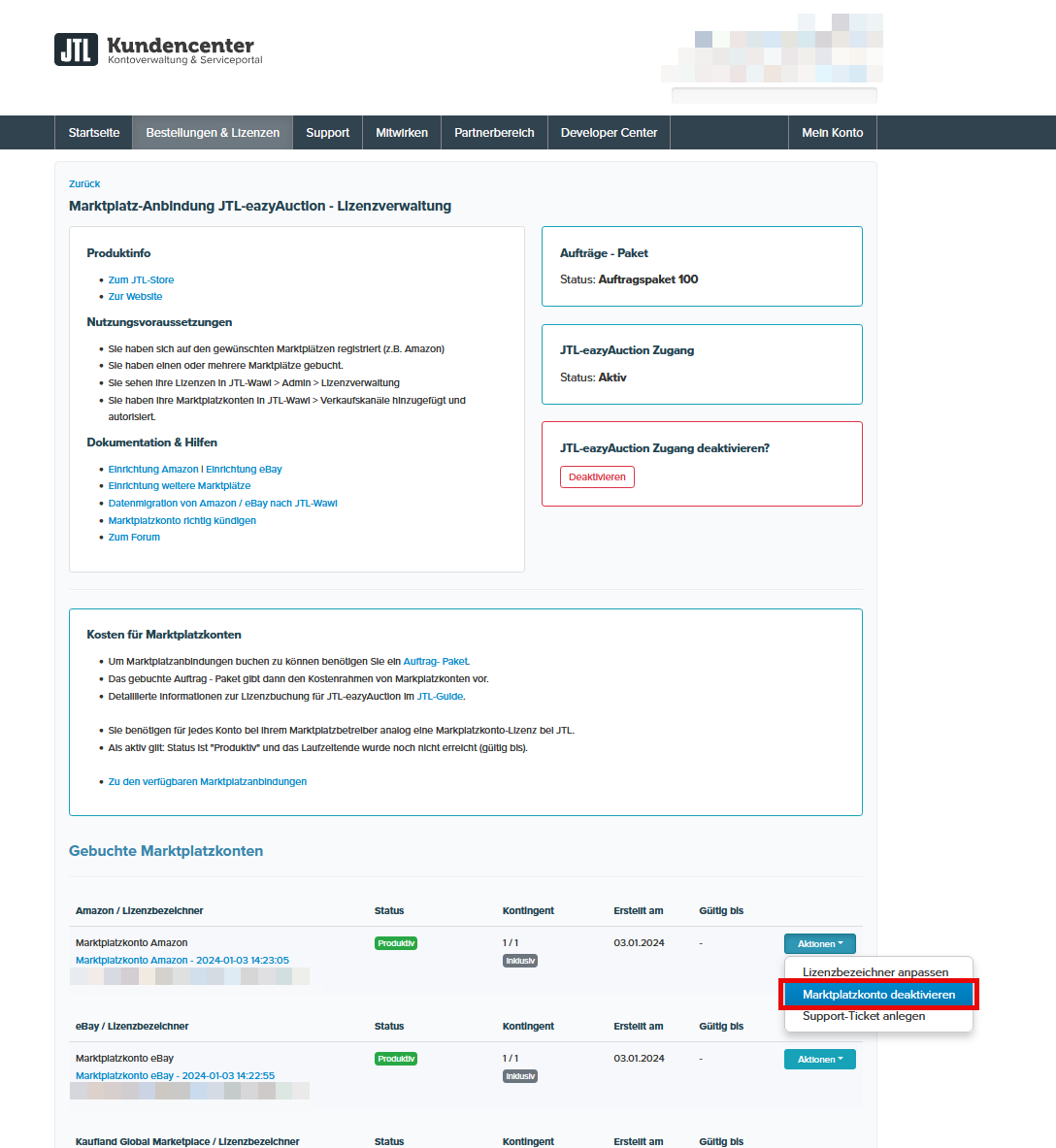Open Marktplatzkonto richtig kündigen link
1056x1148 pixels.
coord(182,520)
